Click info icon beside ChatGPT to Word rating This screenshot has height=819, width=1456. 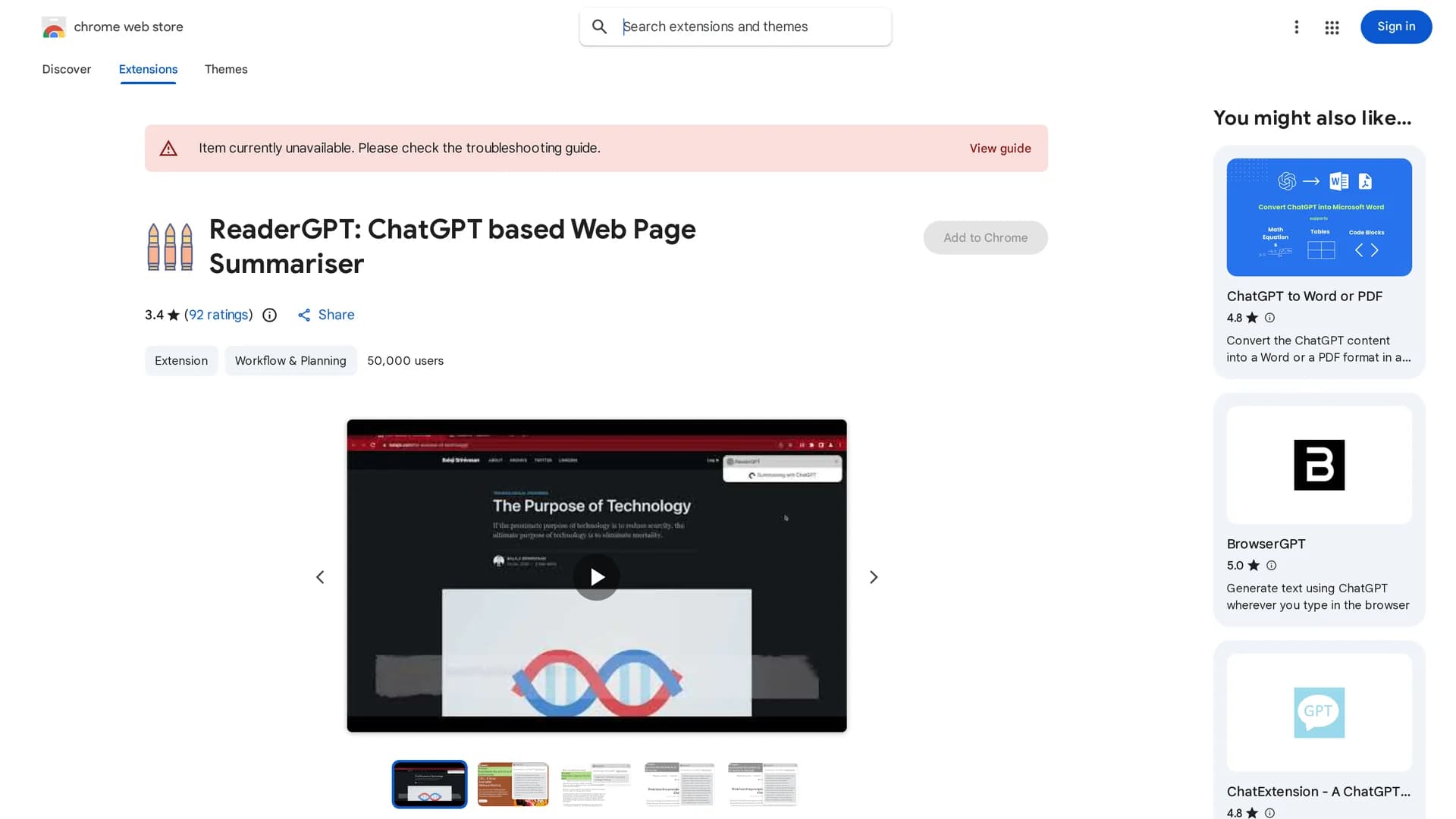(1269, 318)
